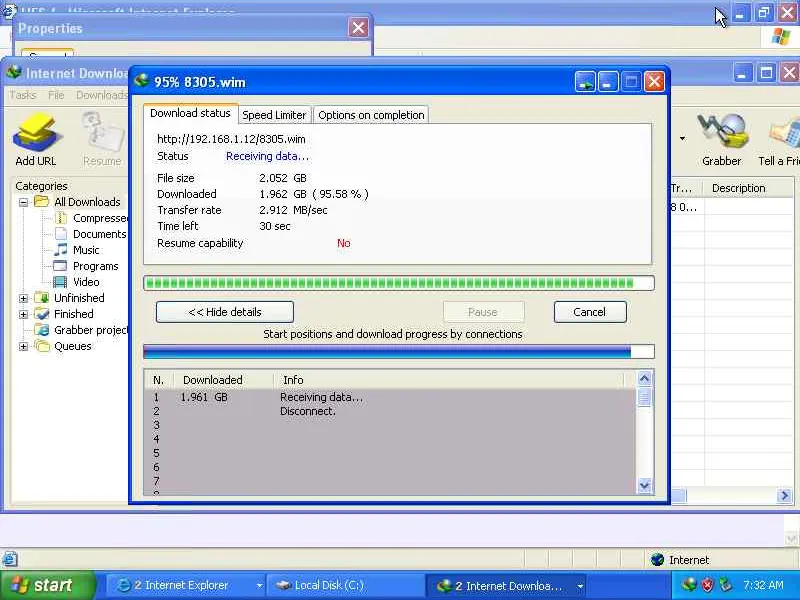The width and height of the screenshot is (800, 600).
Task: Select the Video category icon
Action: [60, 282]
